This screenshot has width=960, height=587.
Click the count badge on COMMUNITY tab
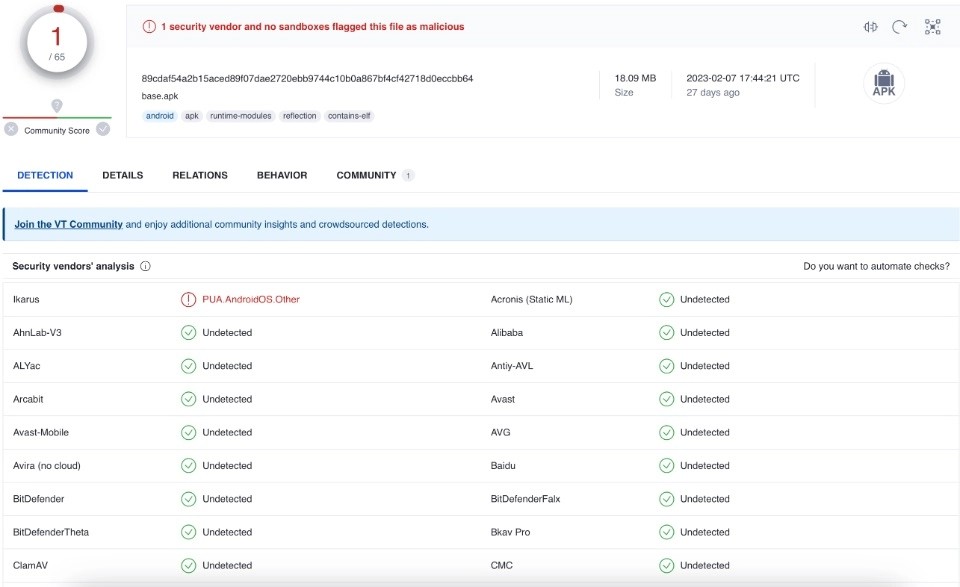[x=408, y=176]
